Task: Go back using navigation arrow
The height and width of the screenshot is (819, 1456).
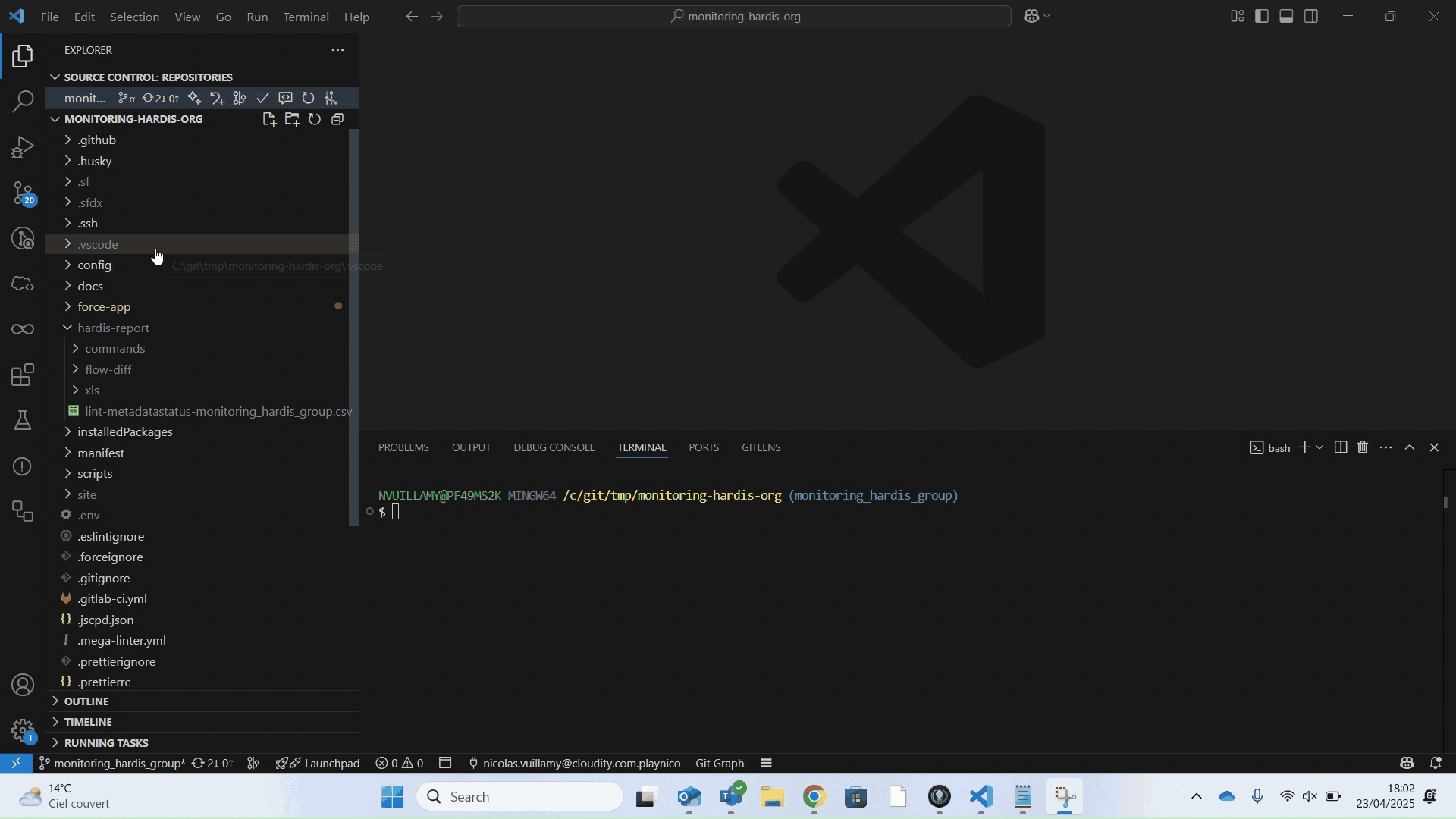Action: click(412, 16)
